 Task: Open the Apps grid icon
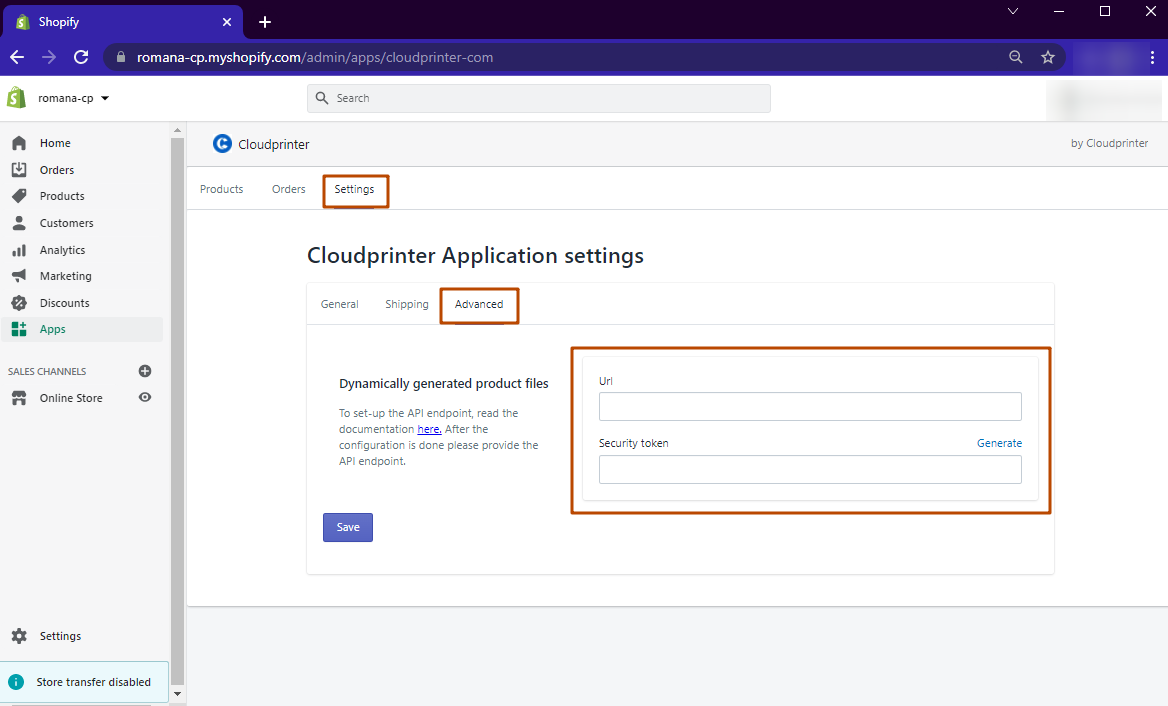pyautogui.click(x=19, y=329)
